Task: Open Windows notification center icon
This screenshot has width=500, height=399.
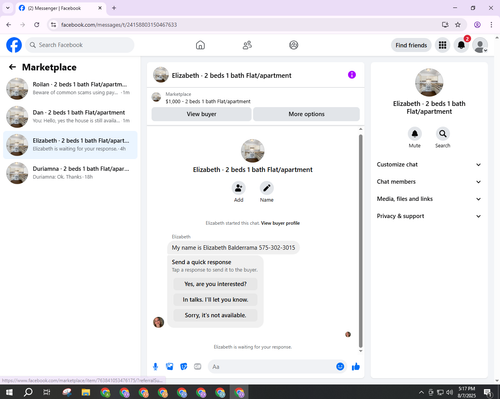Action: tap(488, 392)
